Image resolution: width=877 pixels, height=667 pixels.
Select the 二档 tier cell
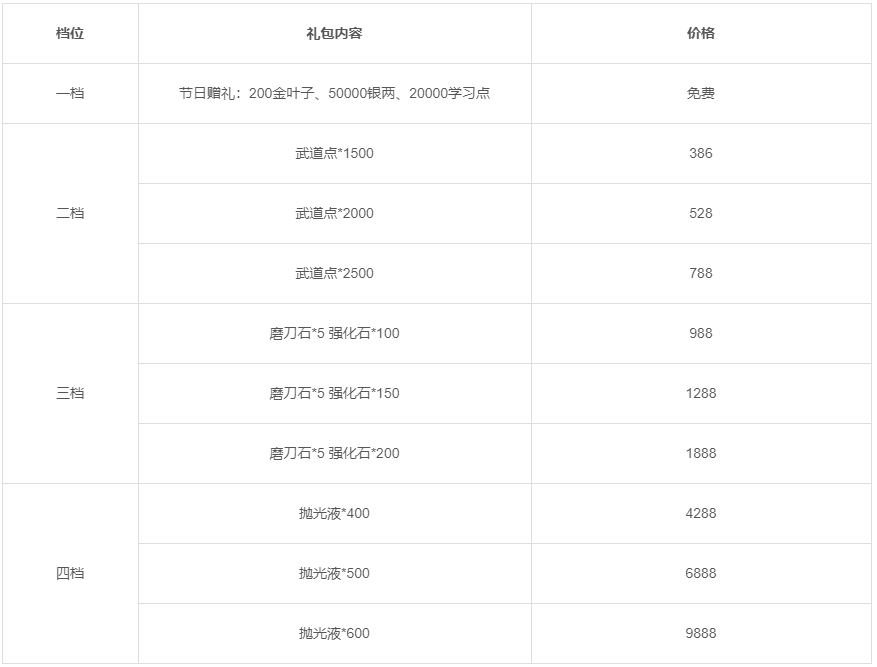click(x=70, y=213)
